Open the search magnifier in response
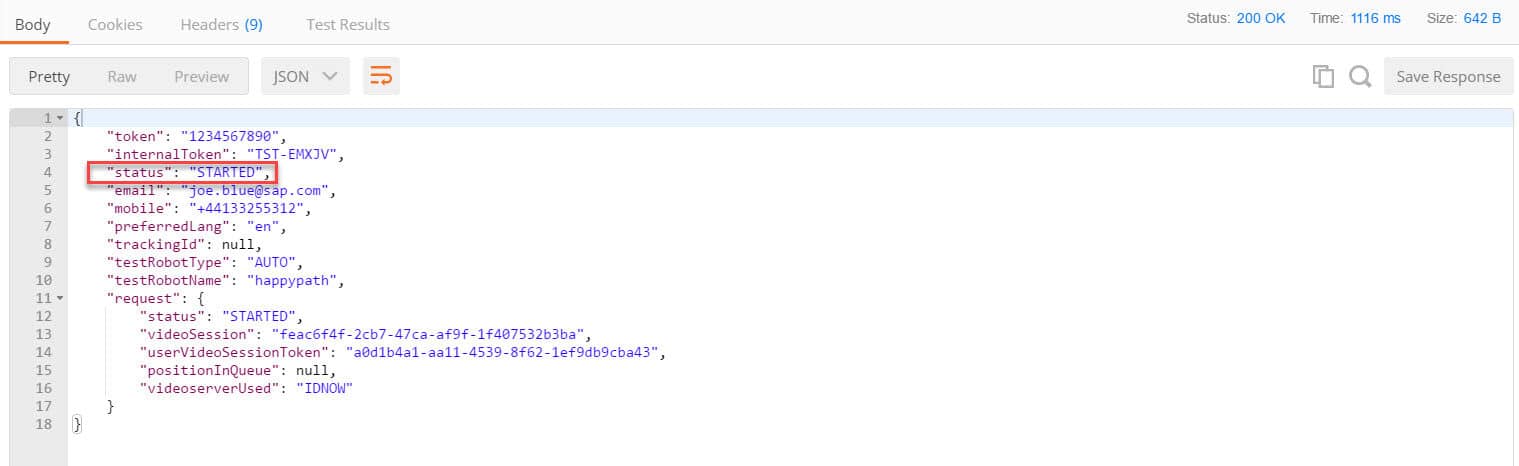Screen dimensions: 1519x466 (1359, 77)
